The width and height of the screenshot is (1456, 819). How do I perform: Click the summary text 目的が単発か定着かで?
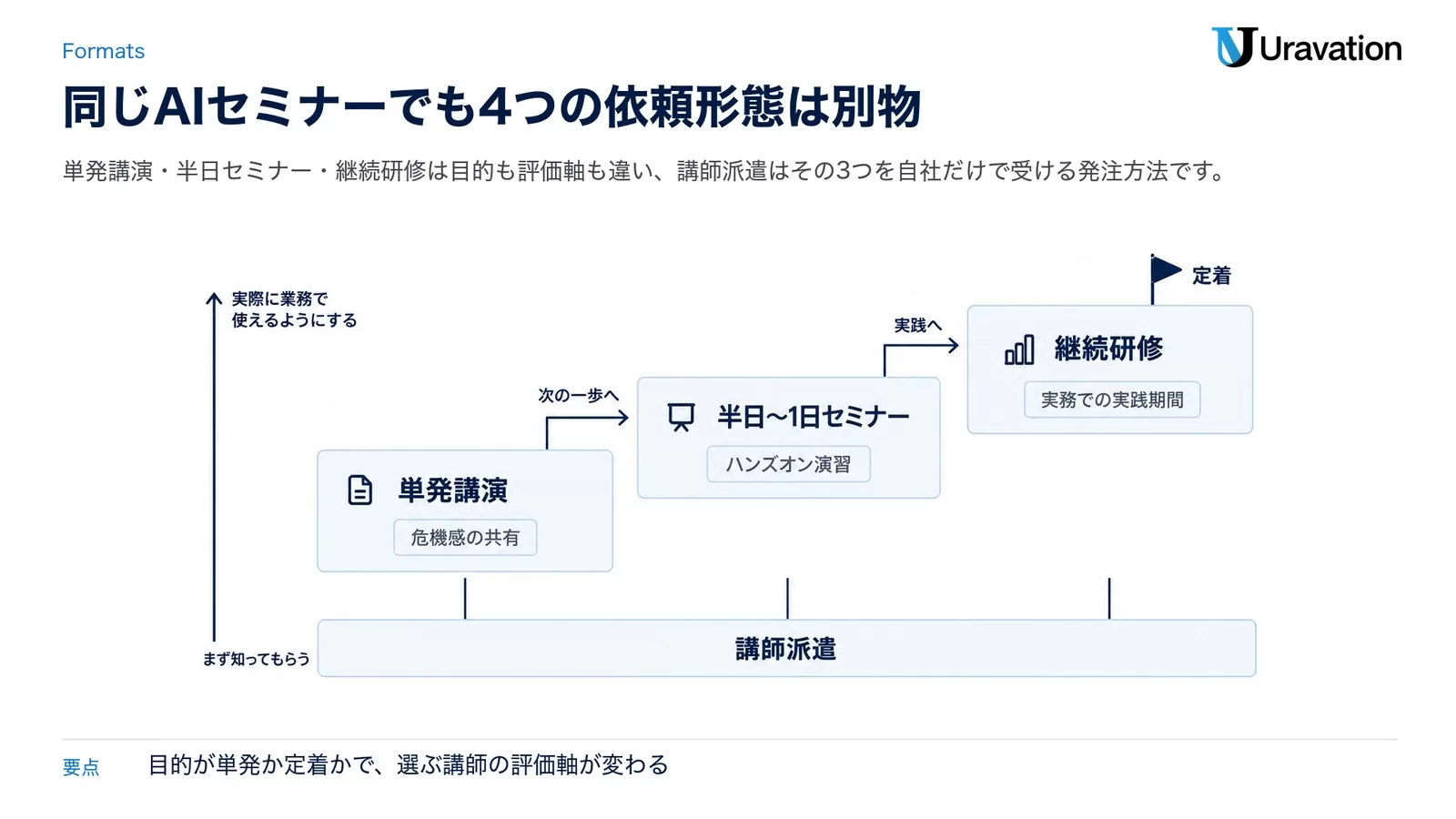409,764
